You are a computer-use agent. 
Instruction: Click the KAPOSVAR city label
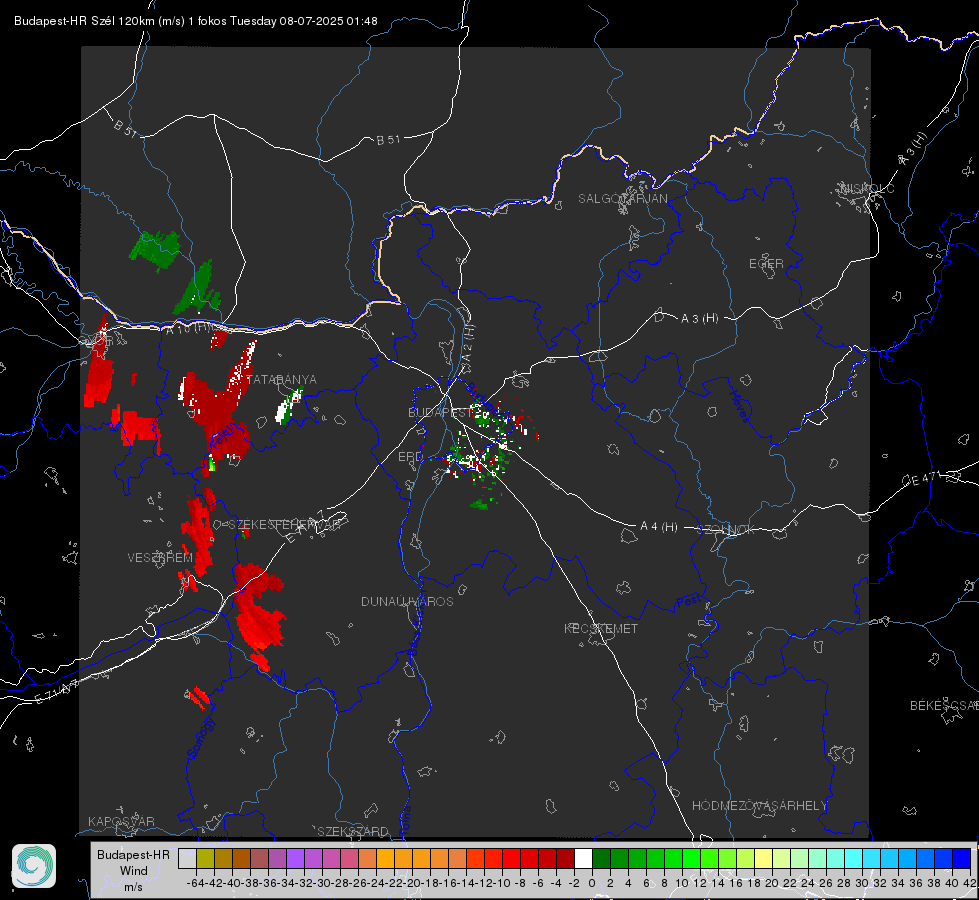[121, 821]
